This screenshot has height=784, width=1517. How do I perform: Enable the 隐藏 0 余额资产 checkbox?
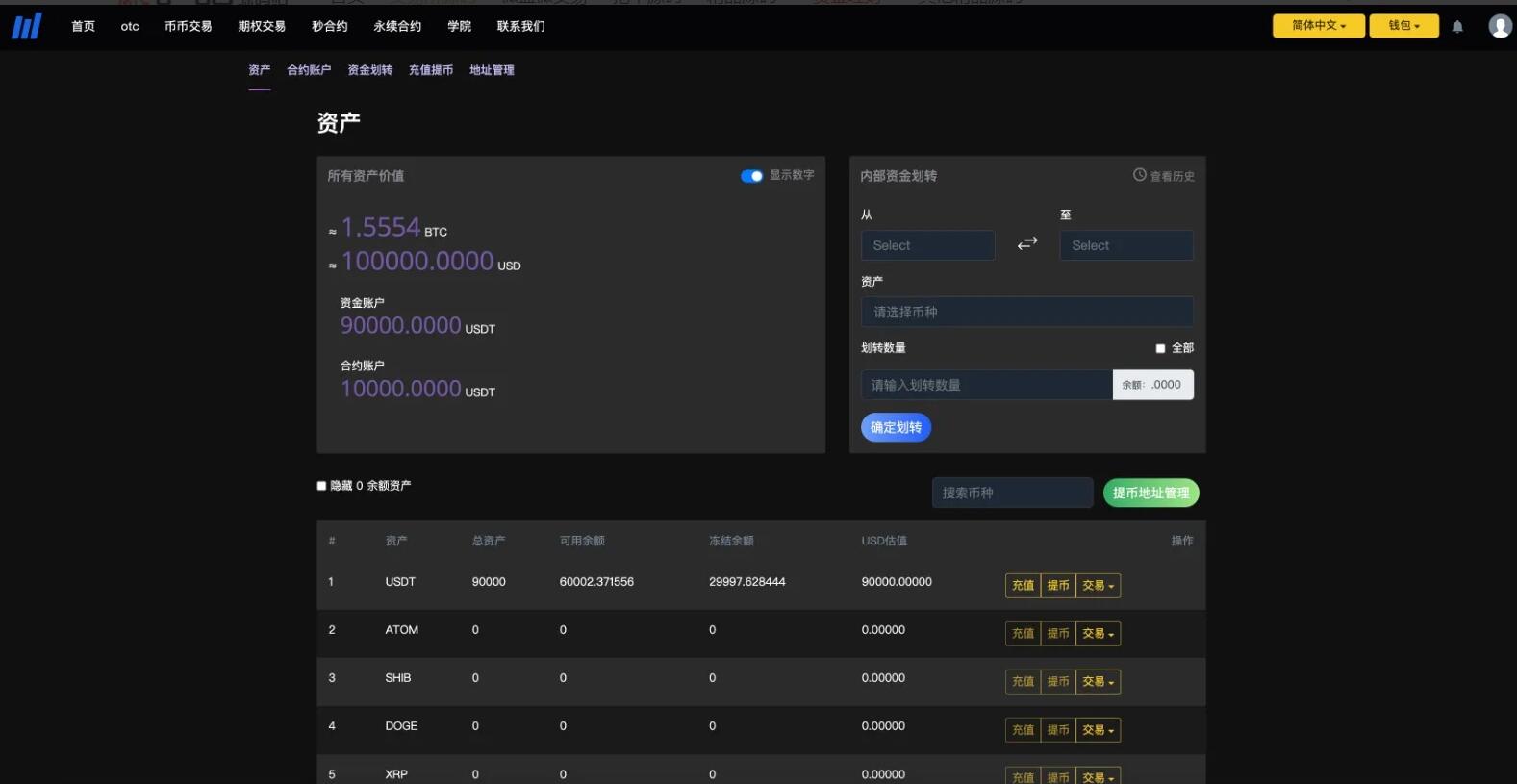322,486
